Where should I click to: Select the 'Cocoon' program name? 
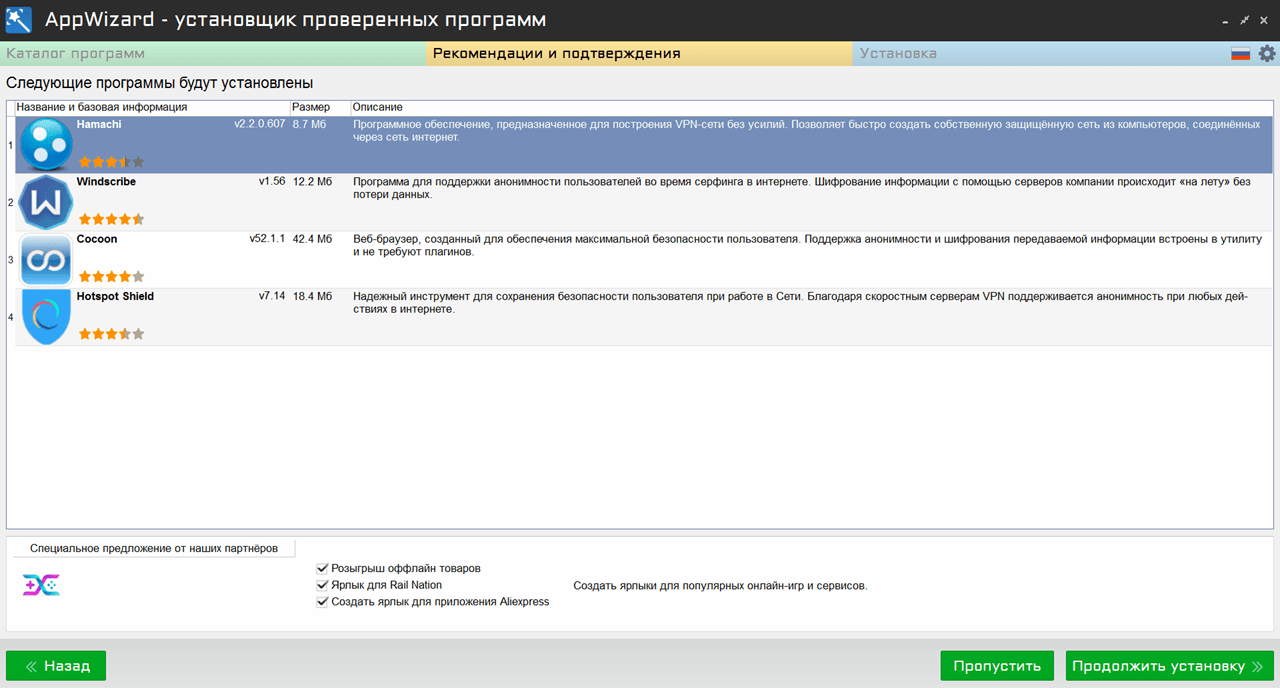click(x=97, y=239)
